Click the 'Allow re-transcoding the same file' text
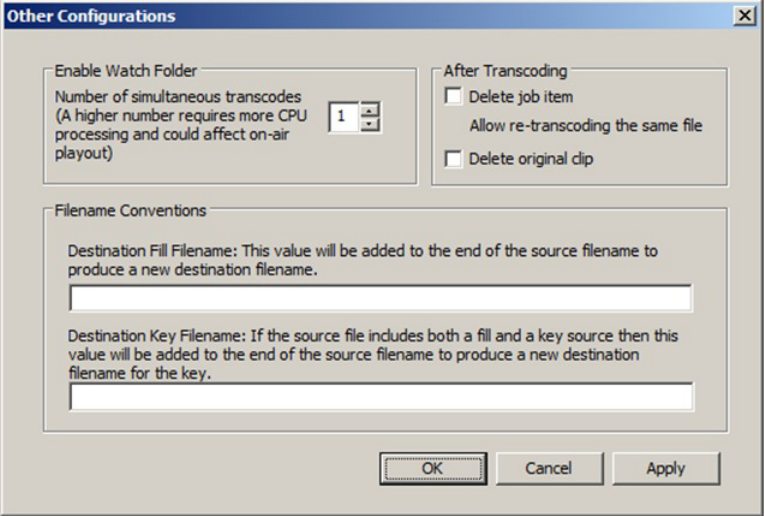The height and width of the screenshot is (516, 765). click(x=586, y=126)
